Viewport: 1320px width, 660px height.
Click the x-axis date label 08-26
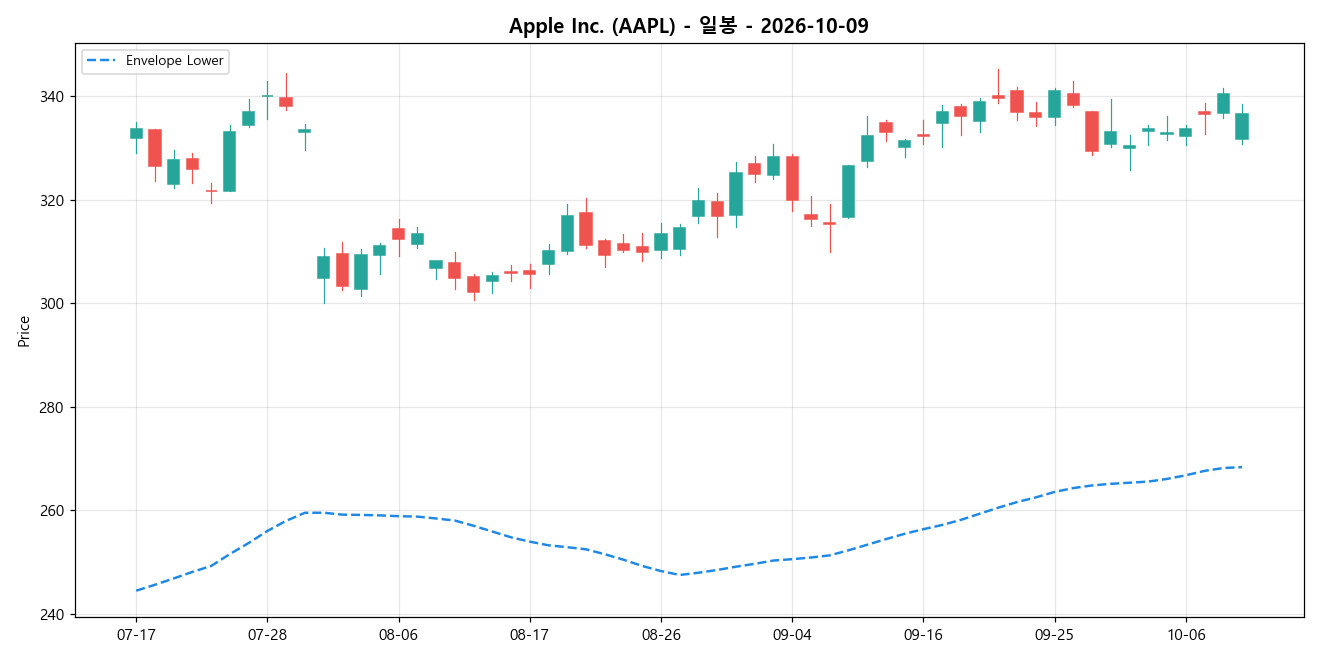click(x=661, y=634)
